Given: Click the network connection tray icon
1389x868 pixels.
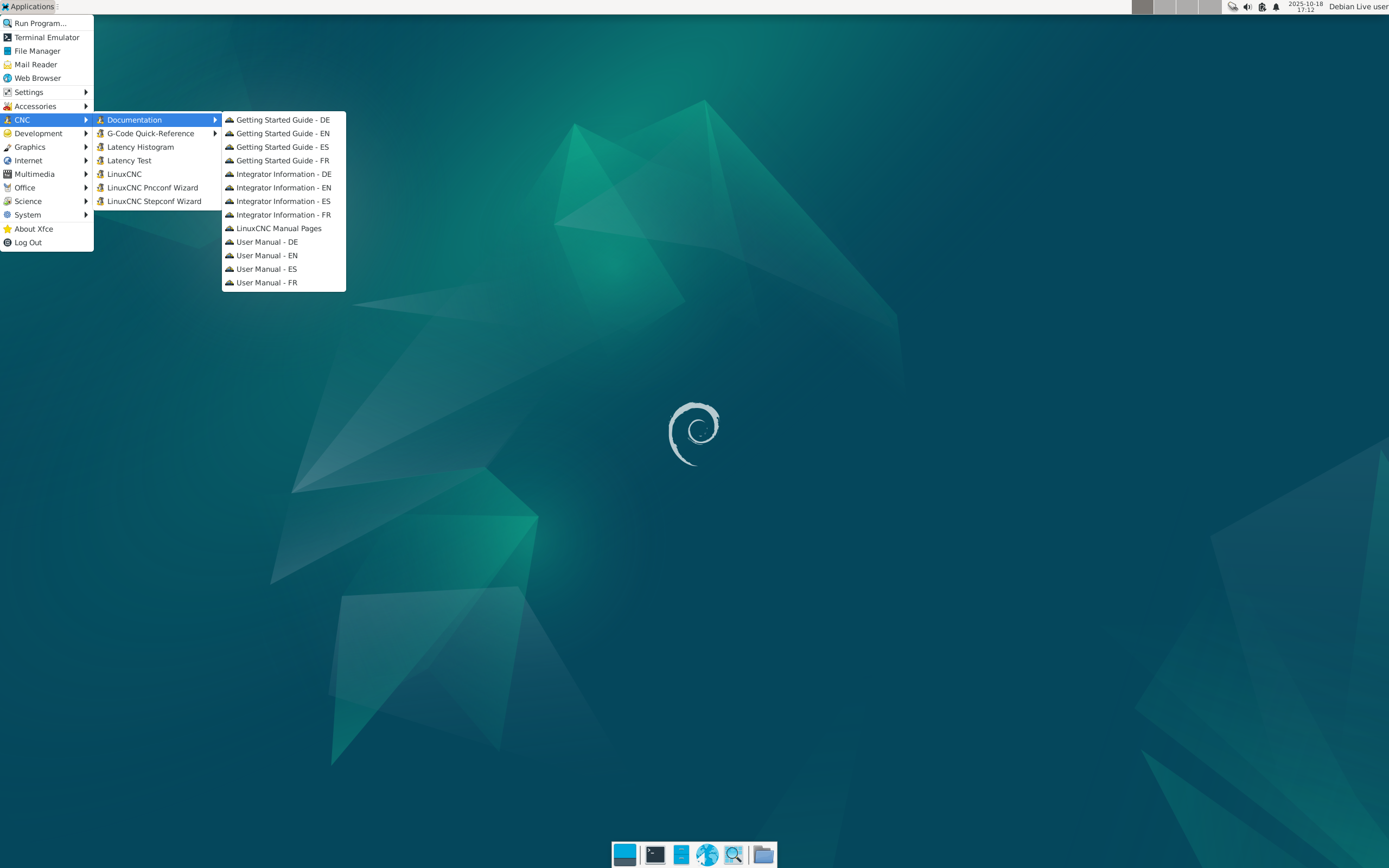Looking at the screenshot, I should (x=1232, y=7).
